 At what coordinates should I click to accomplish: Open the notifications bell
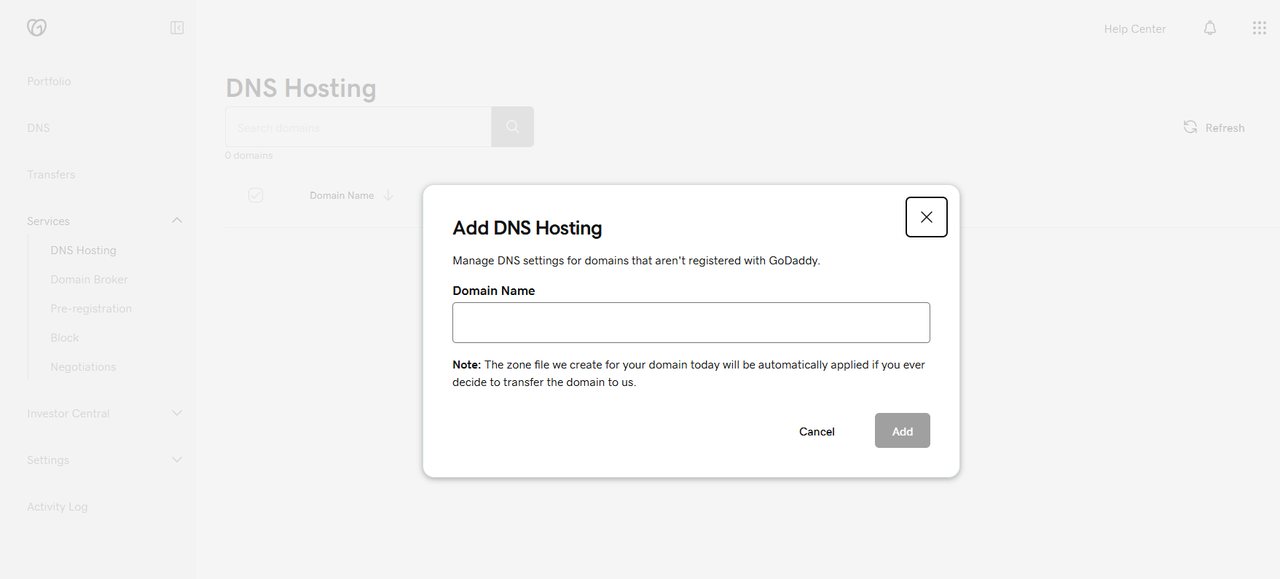[1210, 28]
